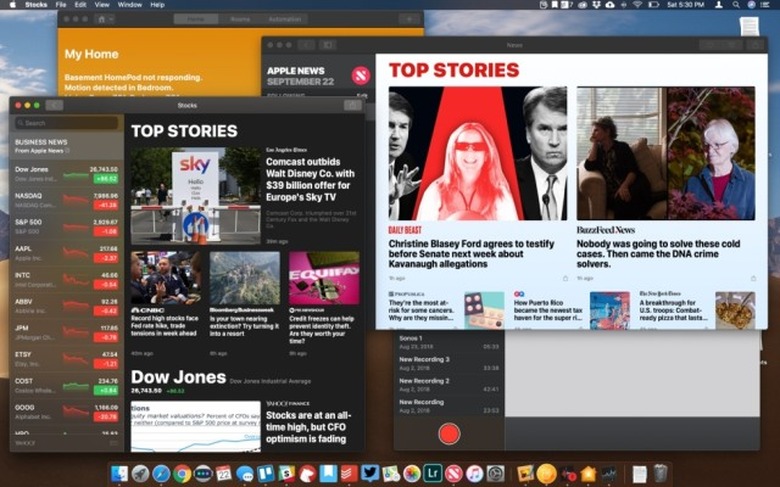The image size is (780, 487).
Task: Click the red record button in Voice Memos
Action: pos(449,433)
